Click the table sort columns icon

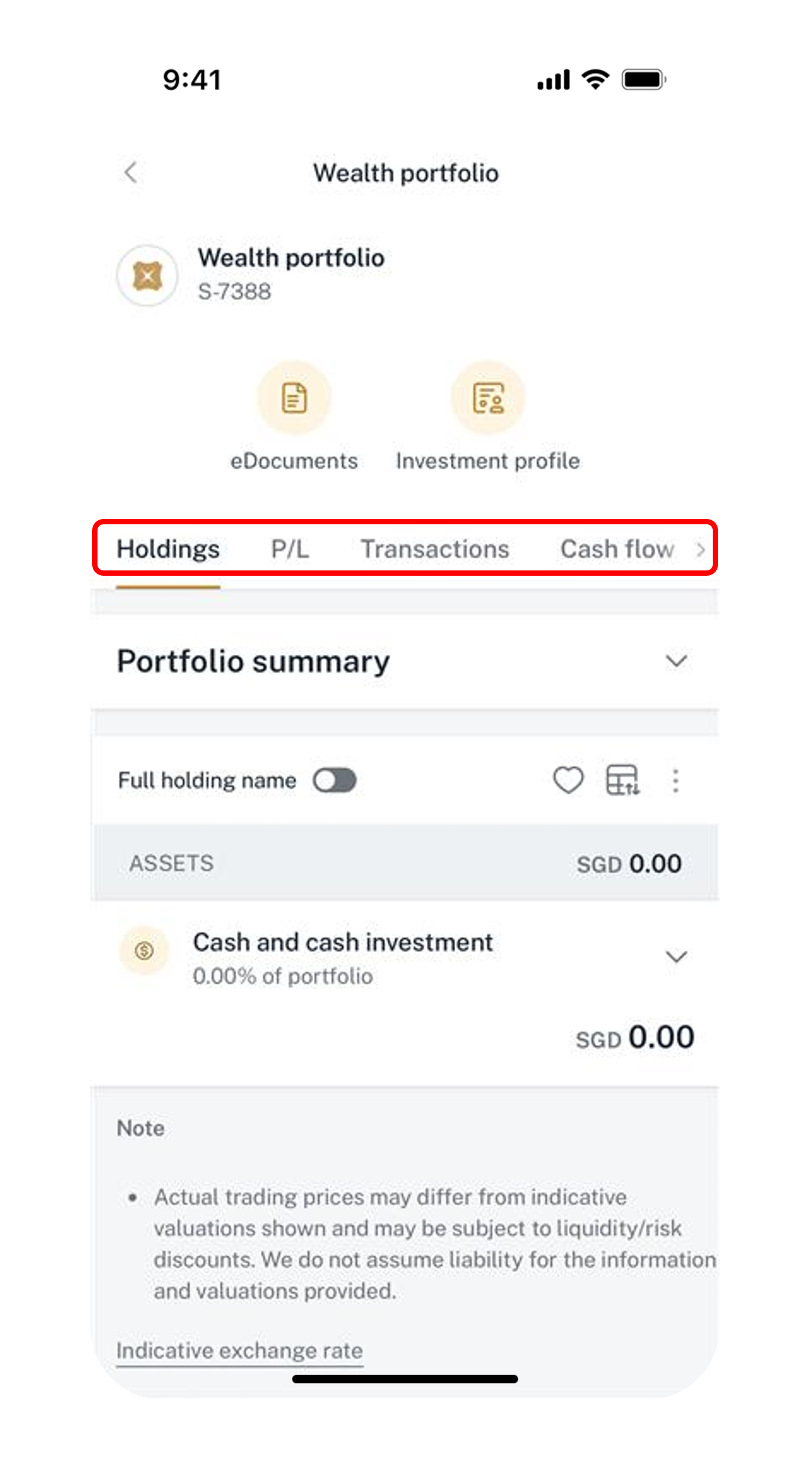623,780
